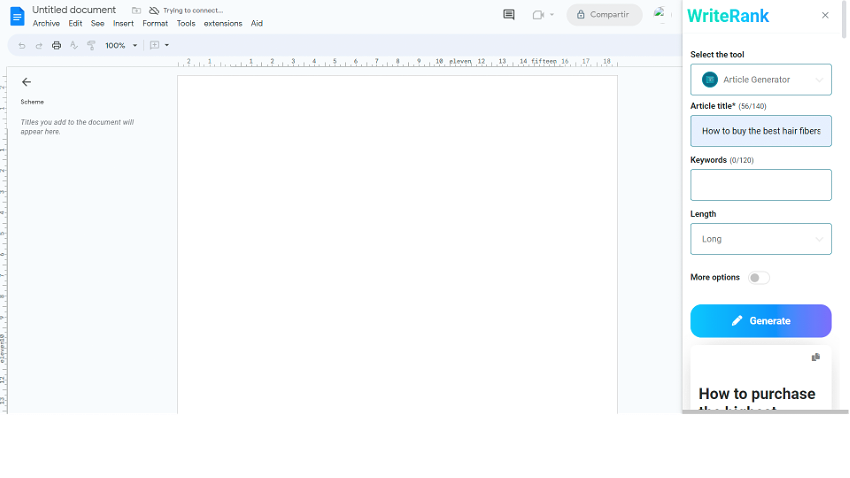850x478 pixels.
Task: Click the horizontal ruler above the page
Action: tap(397, 62)
